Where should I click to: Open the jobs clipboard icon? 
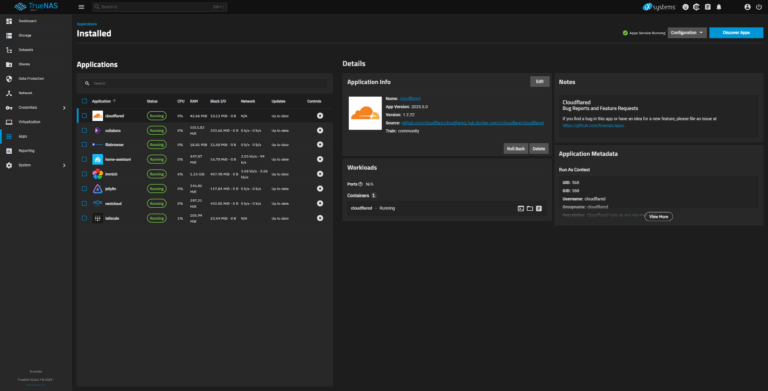point(707,7)
